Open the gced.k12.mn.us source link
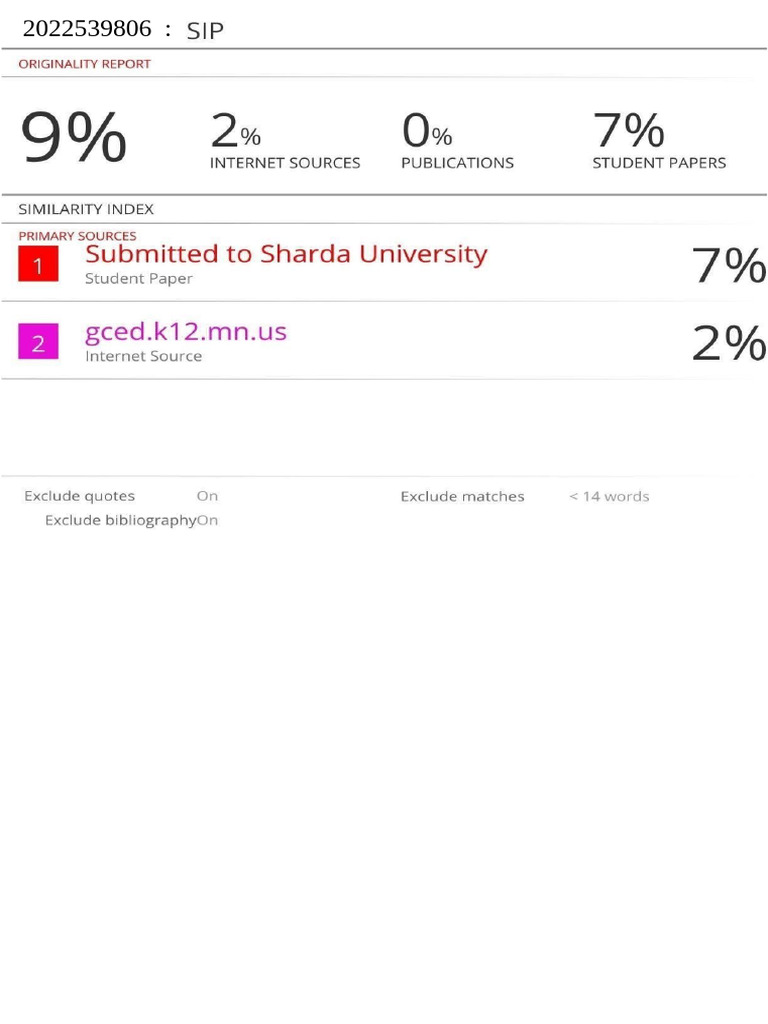 [x=185, y=332]
